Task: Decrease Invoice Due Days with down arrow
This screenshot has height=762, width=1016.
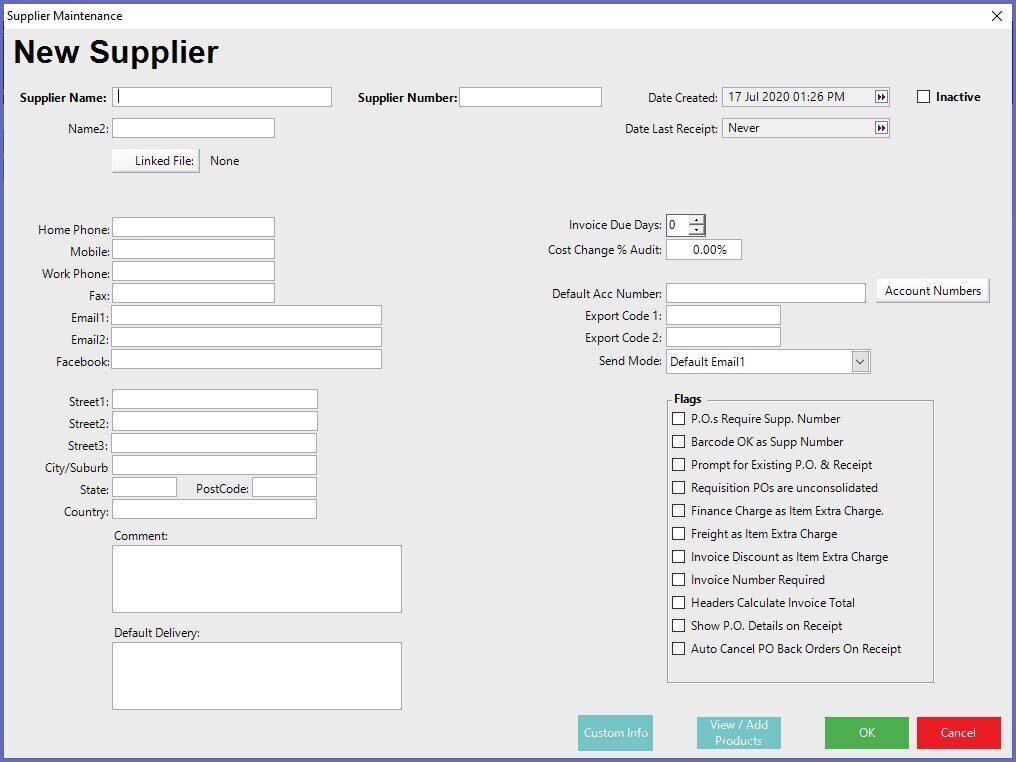Action: [x=696, y=230]
